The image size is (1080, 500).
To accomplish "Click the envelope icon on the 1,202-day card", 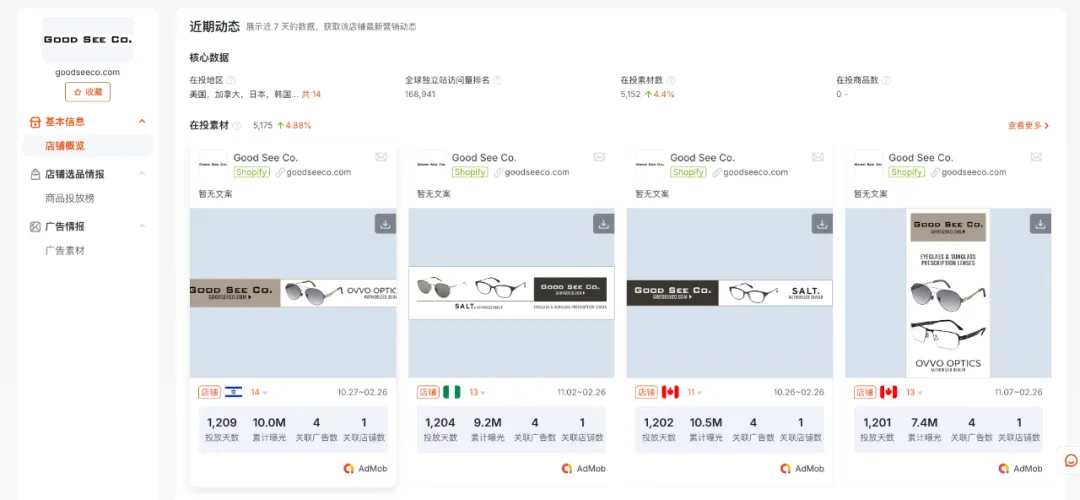I will 818,157.
